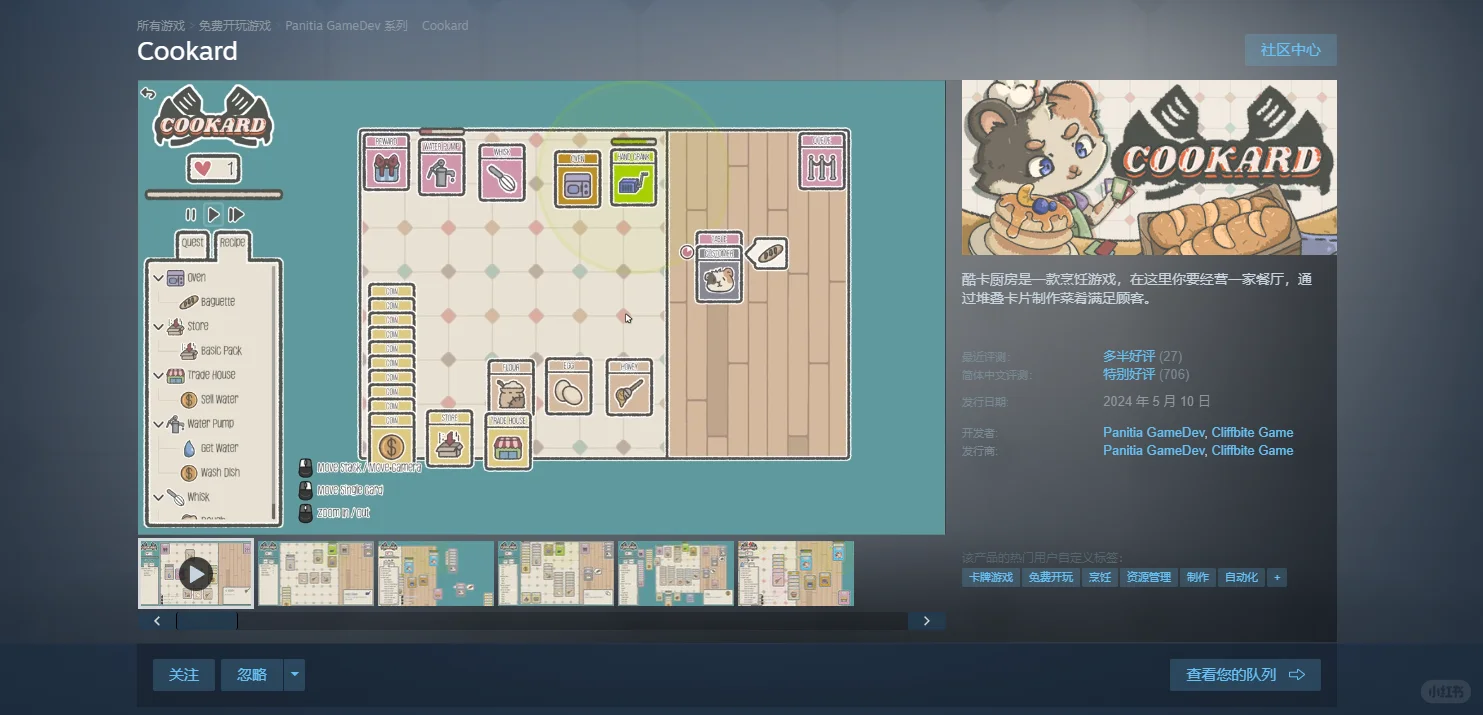The width and height of the screenshot is (1483, 715).
Task: Open the sixth screenshot thumbnail
Action: coord(796,574)
